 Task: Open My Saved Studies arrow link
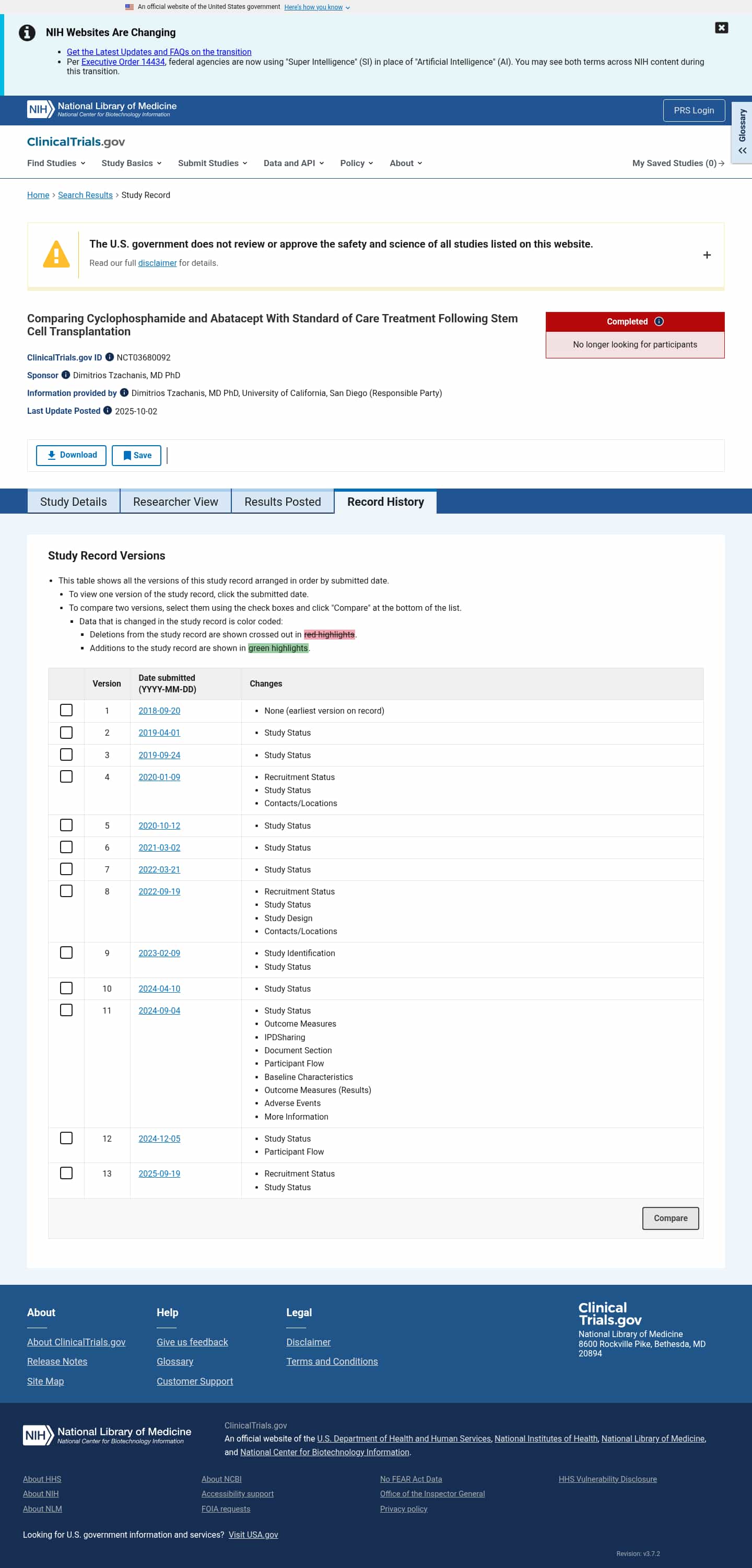pos(678,163)
